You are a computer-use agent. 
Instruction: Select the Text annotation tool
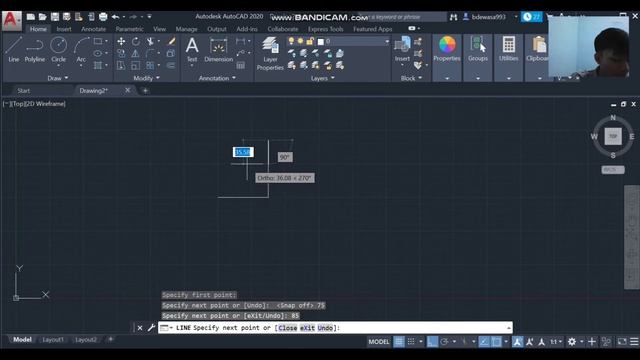coord(192,49)
